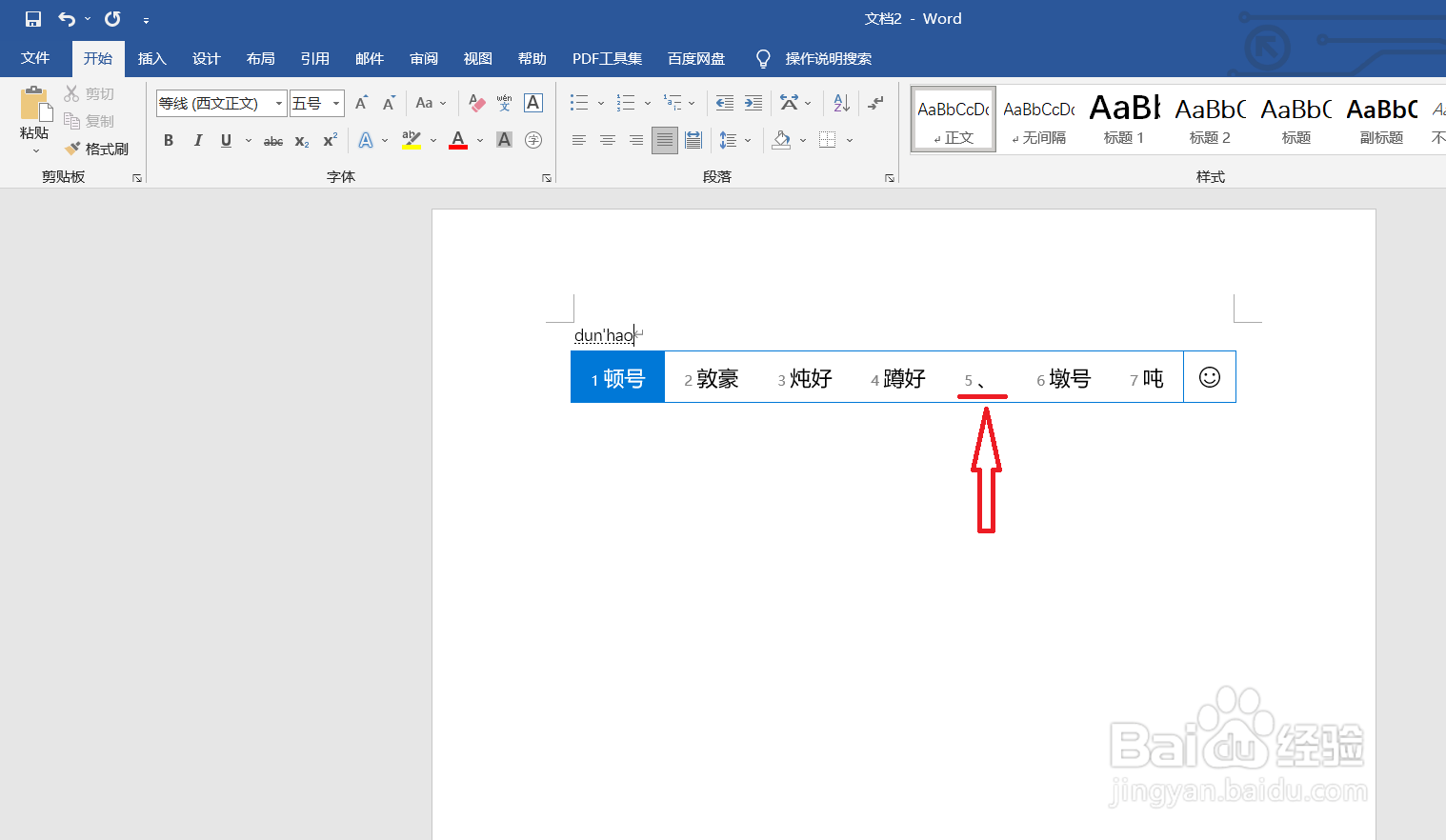Select center text alignment
The height and width of the screenshot is (840, 1446).
coord(607,140)
